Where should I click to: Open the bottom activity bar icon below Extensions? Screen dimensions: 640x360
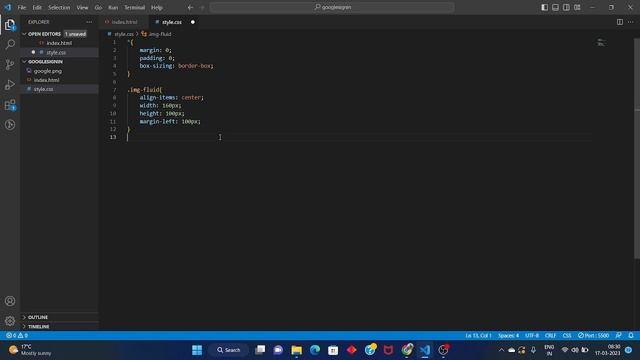tap(10, 125)
